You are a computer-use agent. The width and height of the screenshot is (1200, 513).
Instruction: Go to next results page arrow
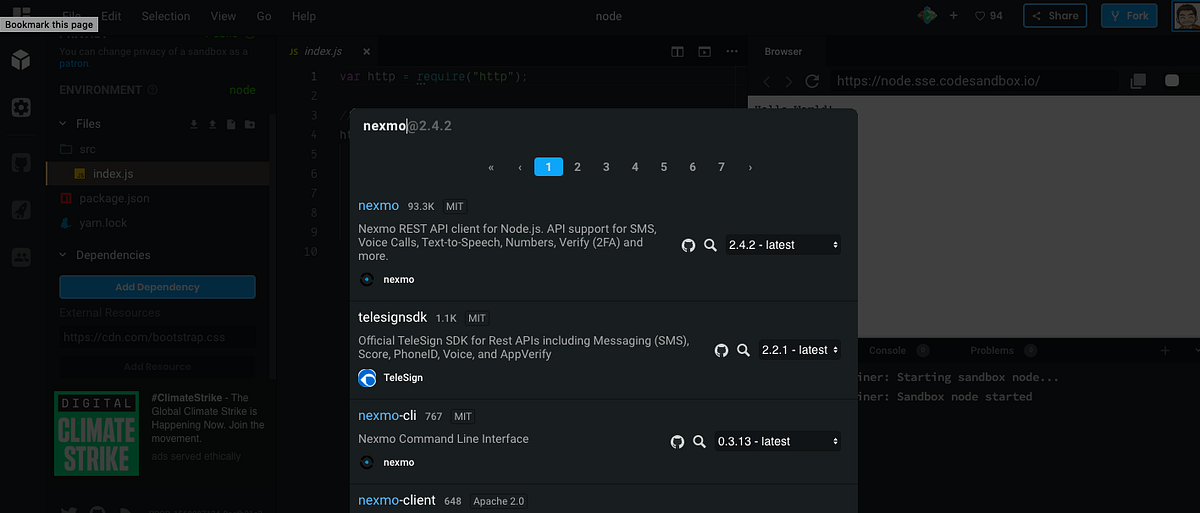click(x=750, y=167)
